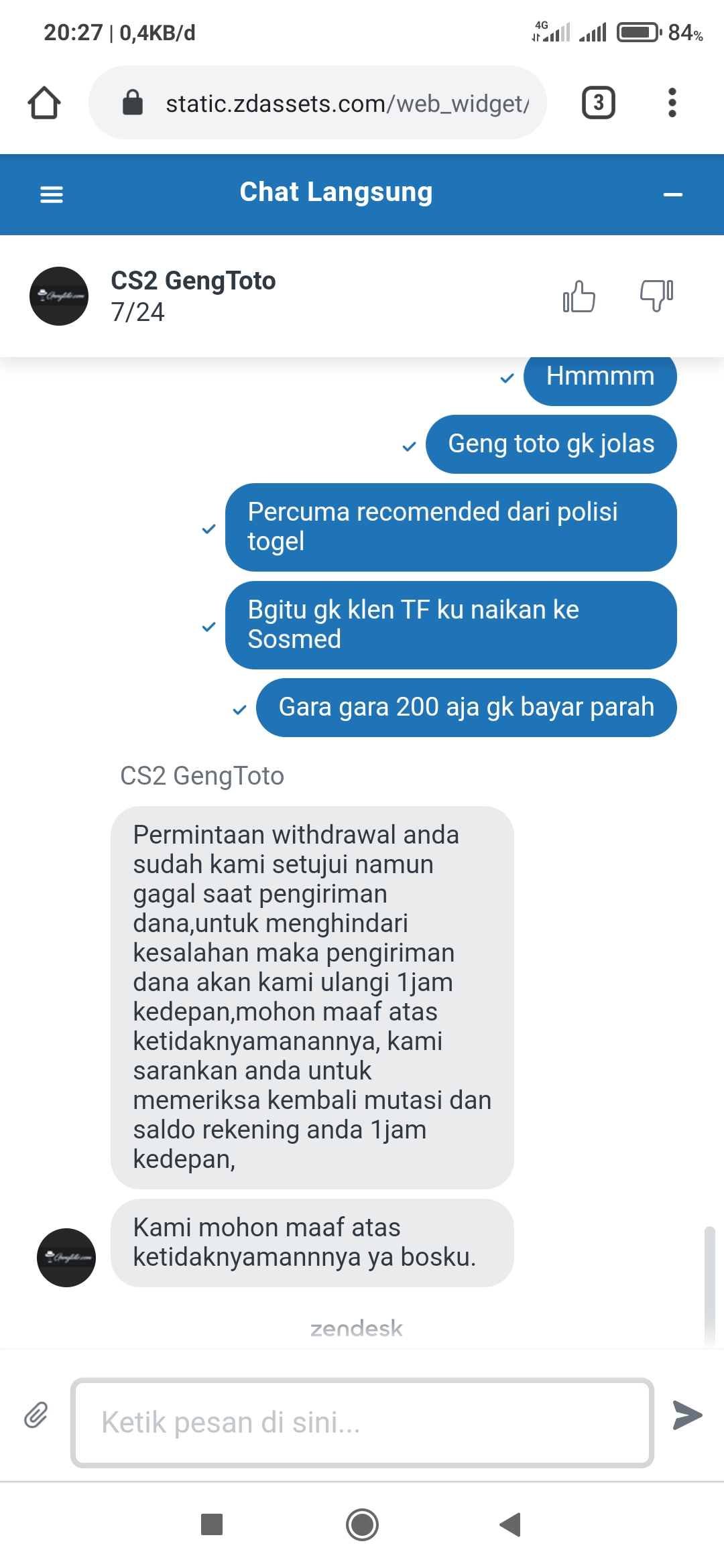
Task: Go to the browser home page
Action: point(44,103)
